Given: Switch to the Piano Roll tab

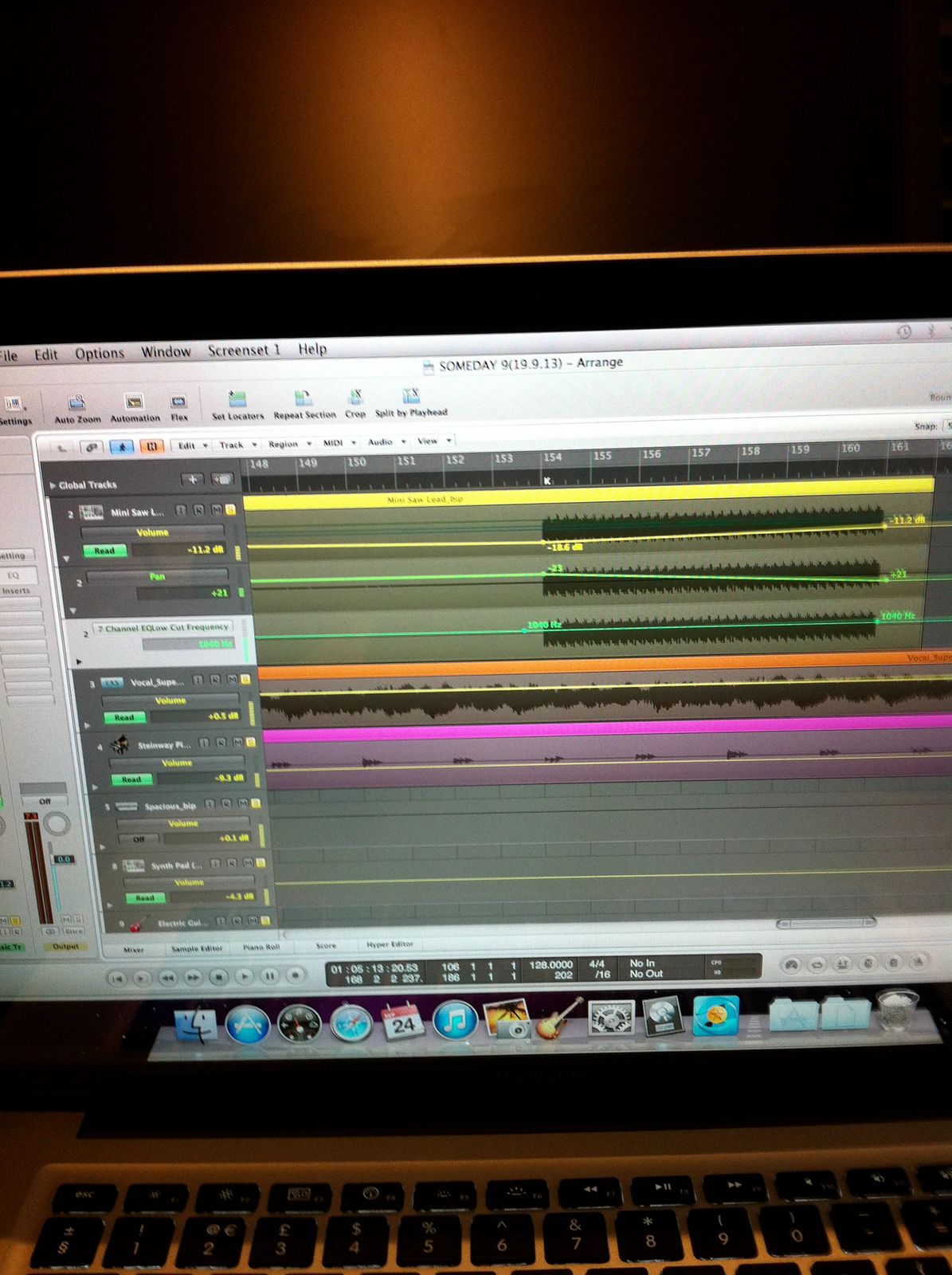Looking at the screenshot, I should [x=261, y=947].
